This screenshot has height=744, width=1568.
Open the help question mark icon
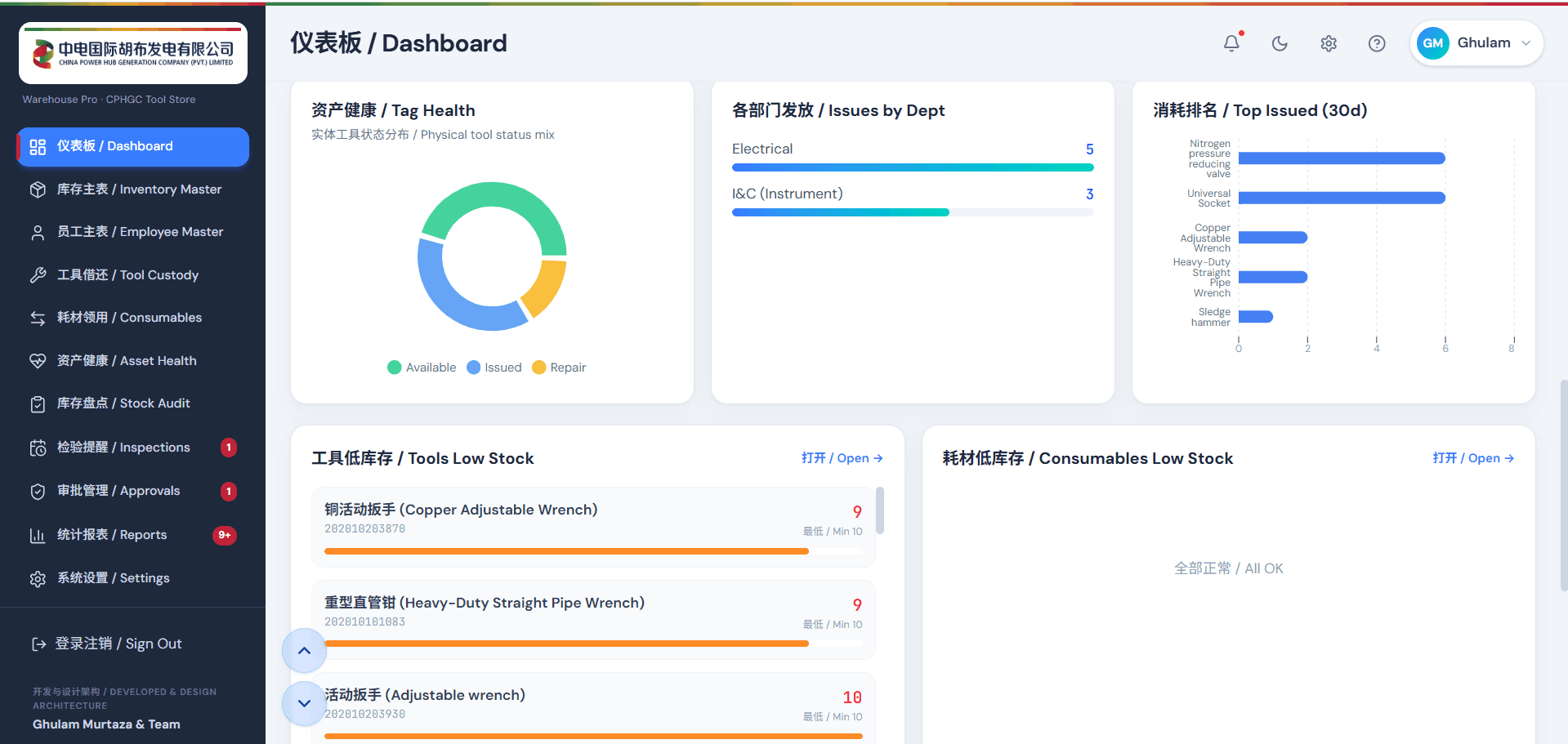click(x=1377, y=43)
